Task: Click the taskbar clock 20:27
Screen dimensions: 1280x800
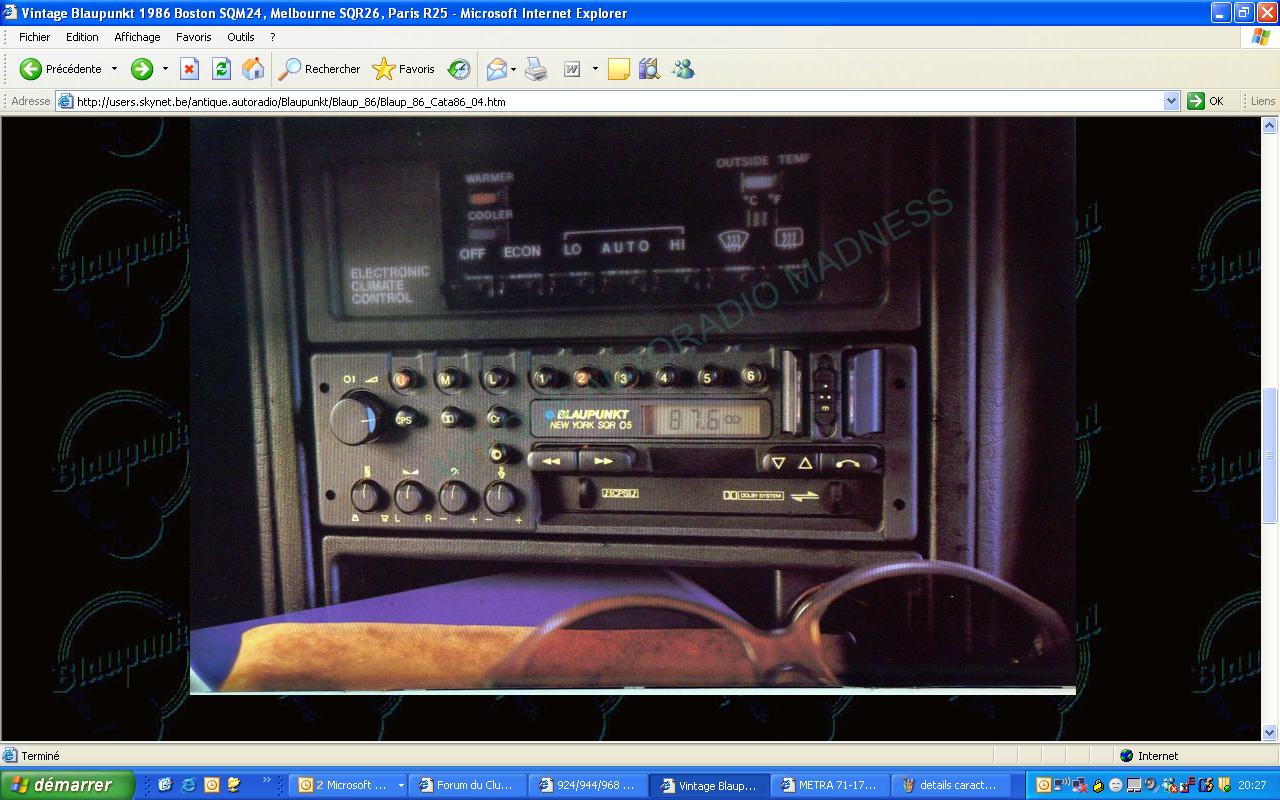Action: coord(1252,785)
